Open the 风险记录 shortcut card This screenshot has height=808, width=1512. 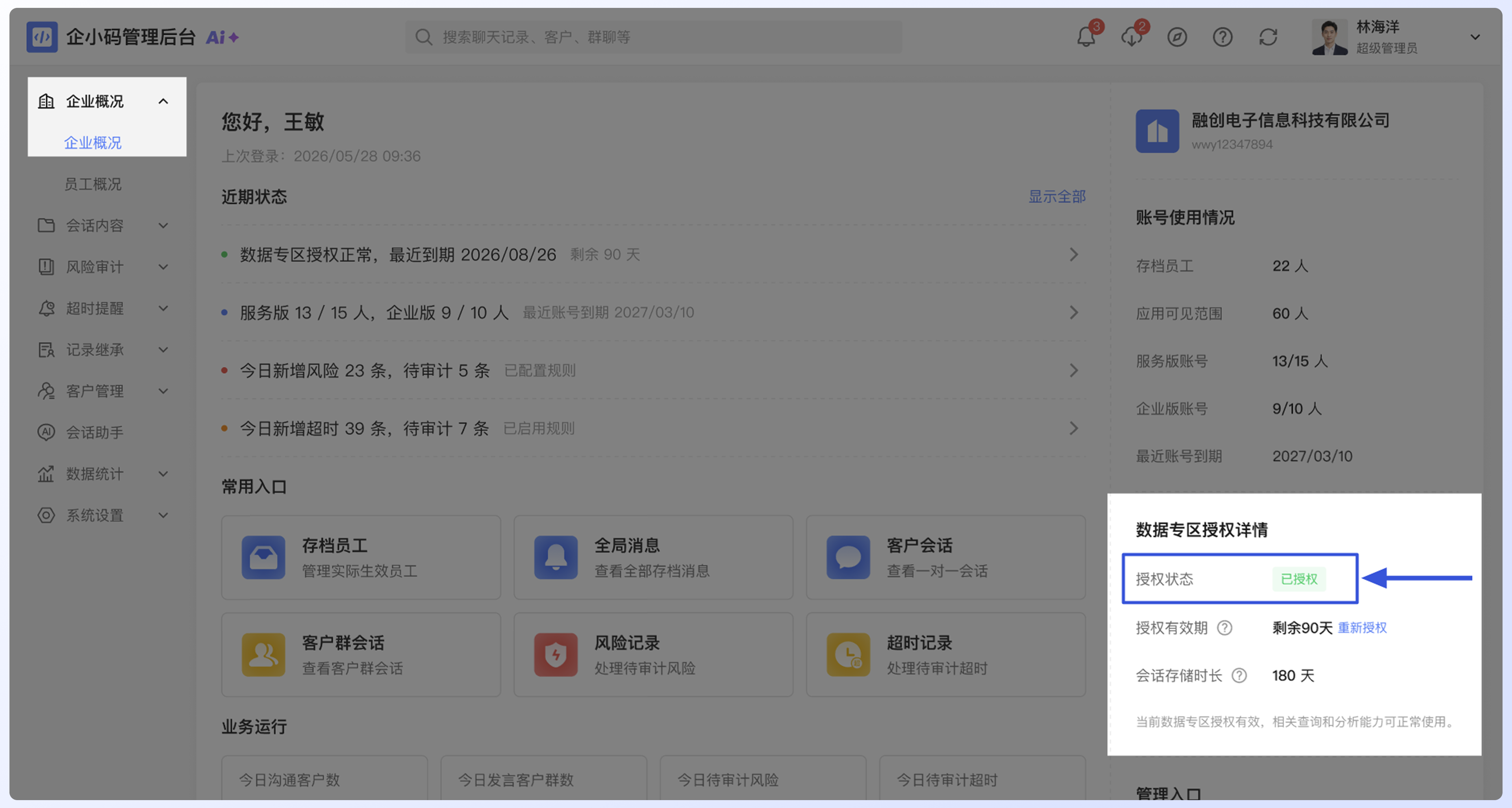click(653, 655)
